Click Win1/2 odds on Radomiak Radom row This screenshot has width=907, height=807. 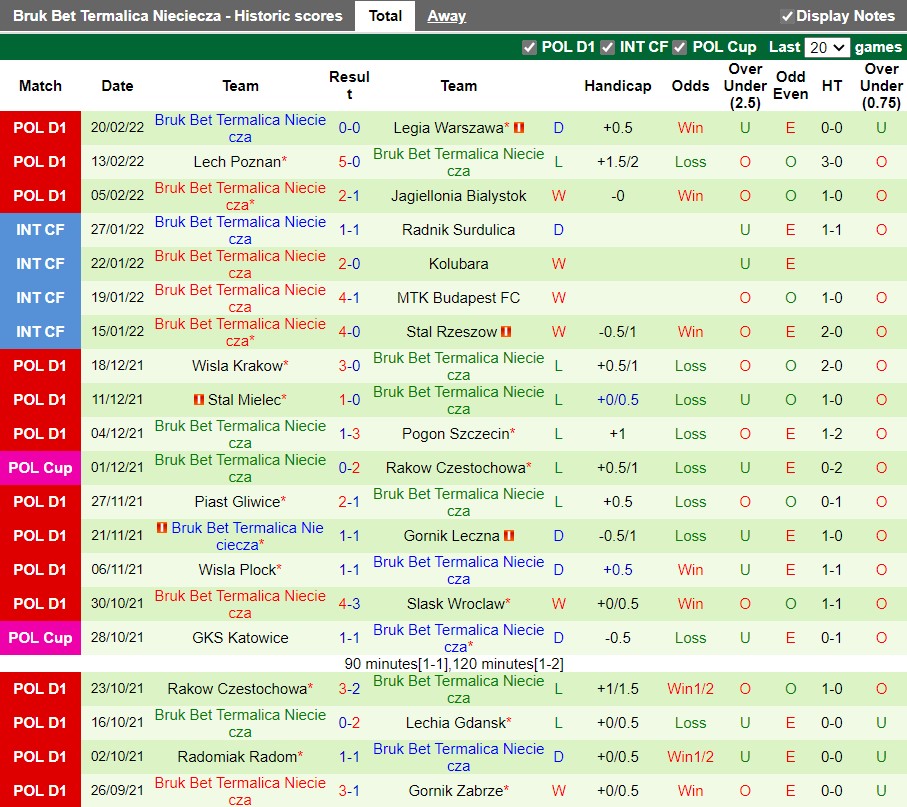tap(690, 757)
